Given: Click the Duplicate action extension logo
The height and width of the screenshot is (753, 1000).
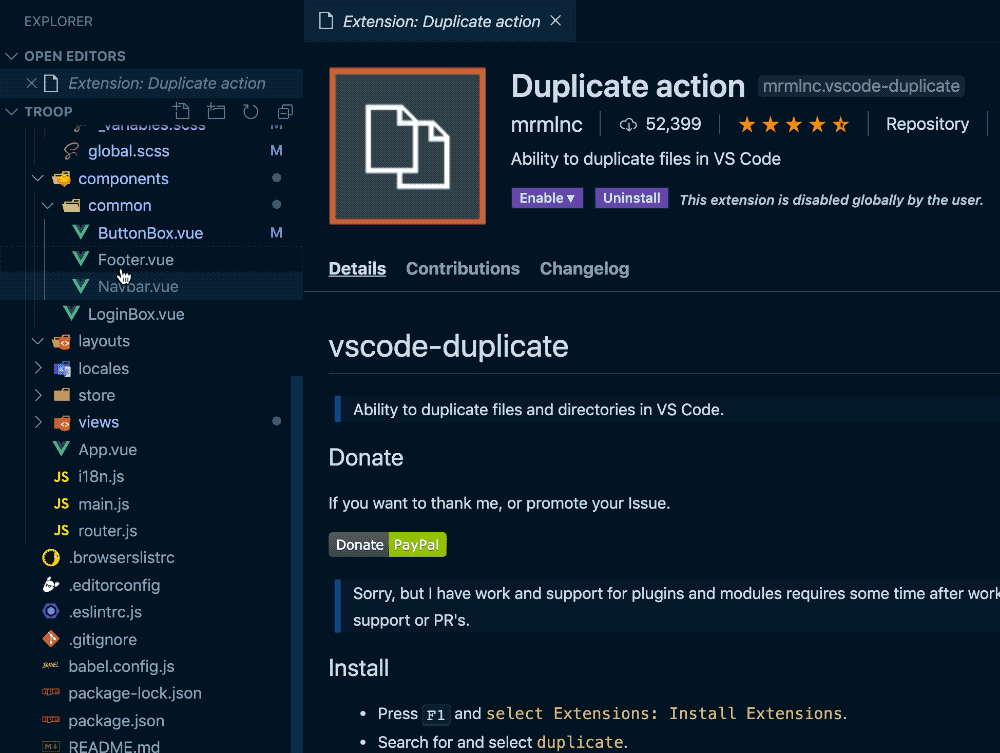Looking at the screenshot, I should point(406,145).
